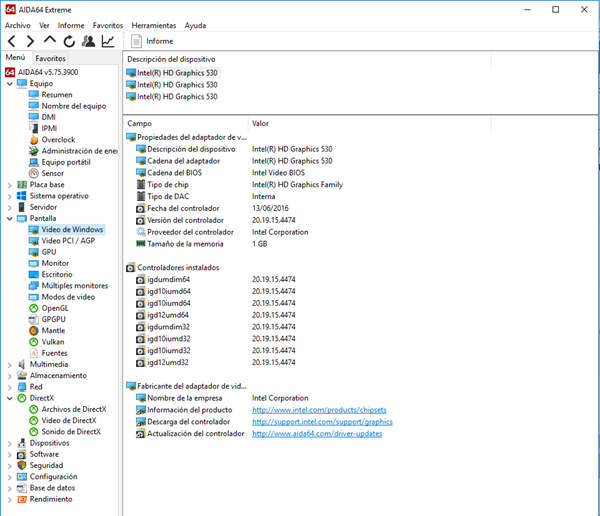The width and height of the screenshot is (600, 516).
Task: Click the Back navigation arrow
Action: pyautogui.click(x=12, y=41)
